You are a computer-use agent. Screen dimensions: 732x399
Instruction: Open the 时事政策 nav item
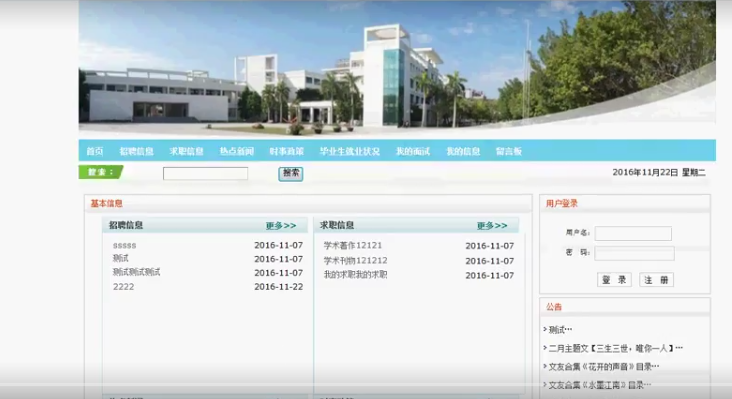(287, 151)
